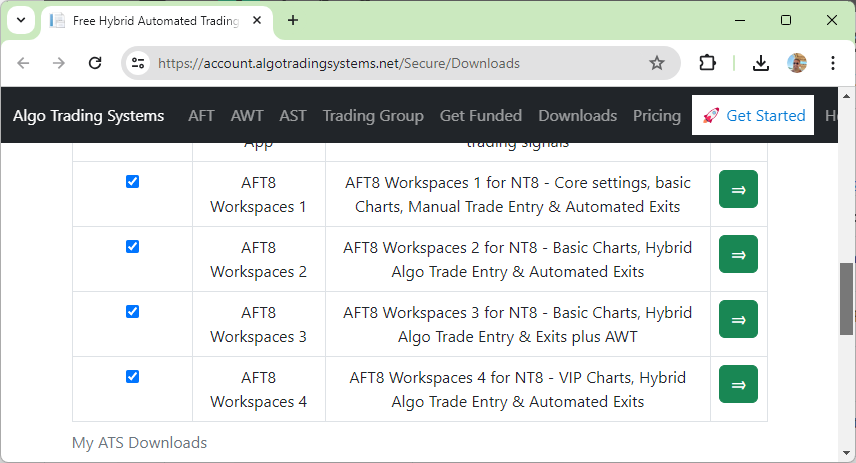Image resolution: width=856 pixels, height=463 pixels.
Task: Click the 'My ATS Downloads' heading
Action: click(x=139, y=442)
